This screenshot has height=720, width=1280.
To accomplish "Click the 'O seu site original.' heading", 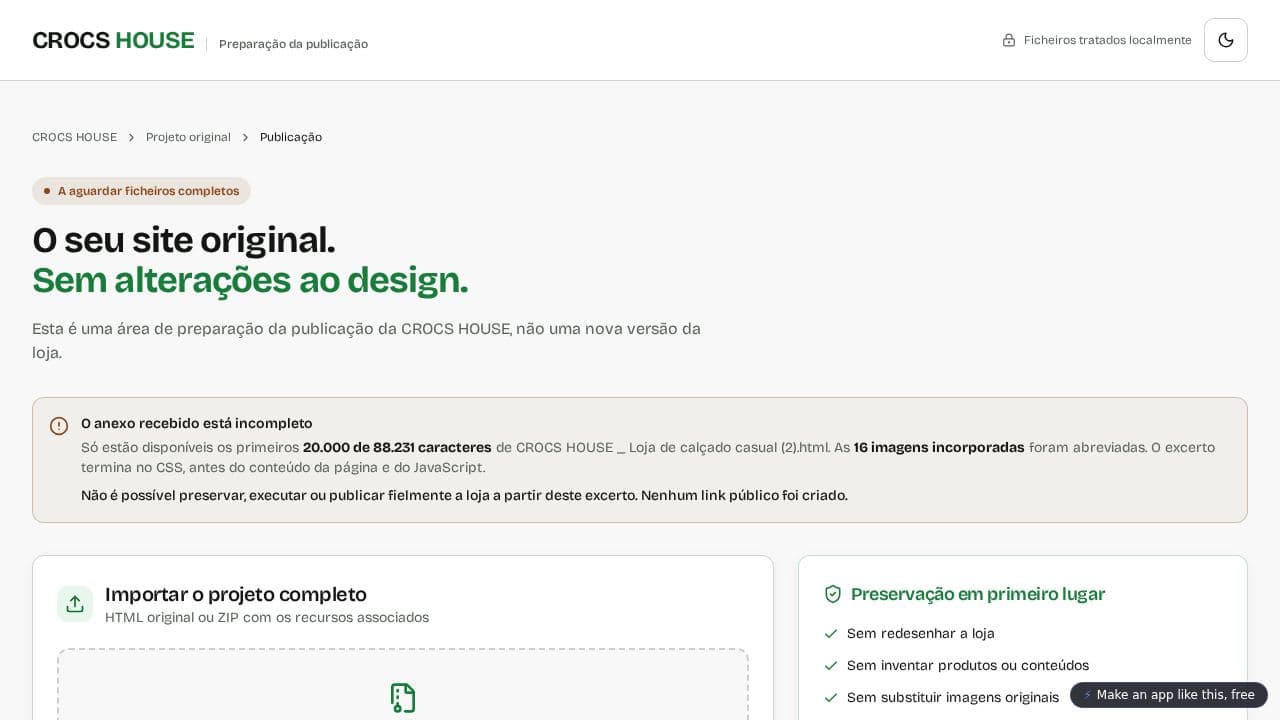I will (184, 240).
